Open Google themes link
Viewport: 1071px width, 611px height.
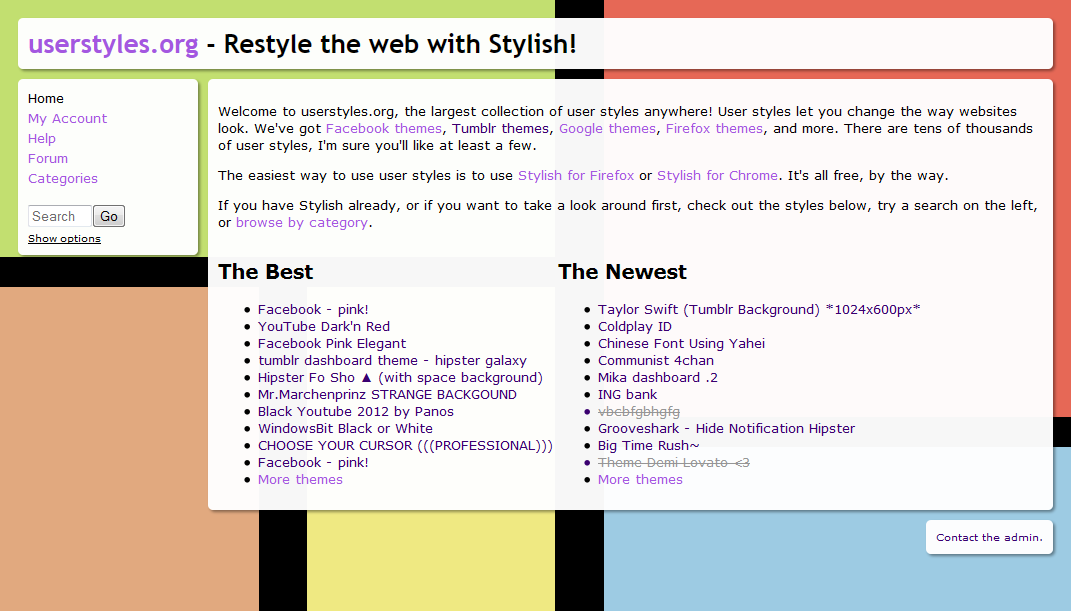tap(607, 128)
